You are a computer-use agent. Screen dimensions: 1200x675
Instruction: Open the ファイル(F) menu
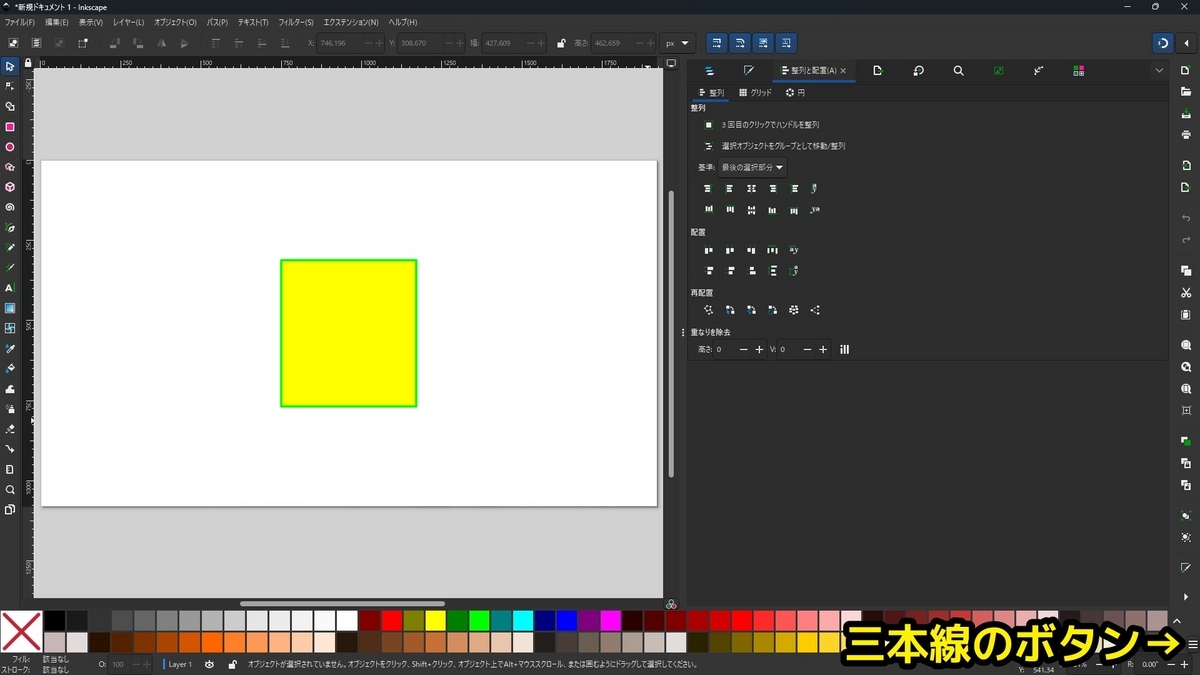20,22
